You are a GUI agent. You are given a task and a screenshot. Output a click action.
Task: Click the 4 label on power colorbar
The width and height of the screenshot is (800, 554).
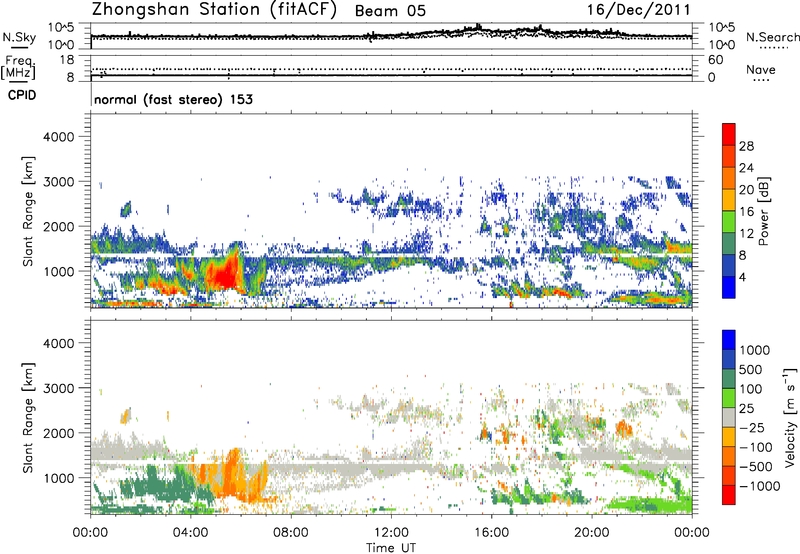(x=742, y=277)
